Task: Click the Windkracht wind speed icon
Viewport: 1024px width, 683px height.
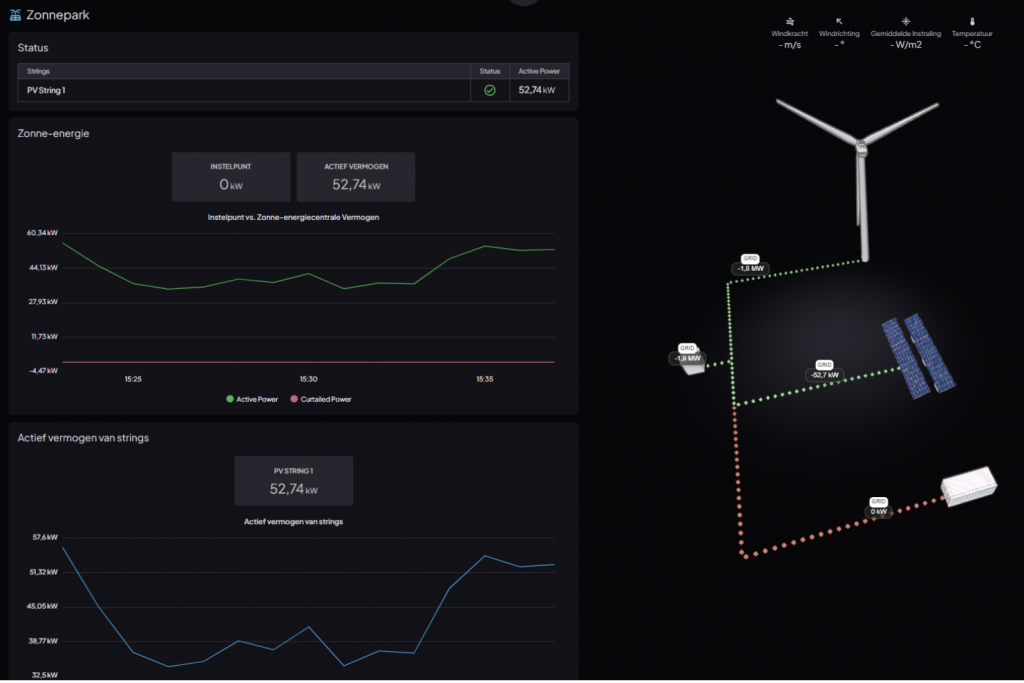Action: click(789, 21)
